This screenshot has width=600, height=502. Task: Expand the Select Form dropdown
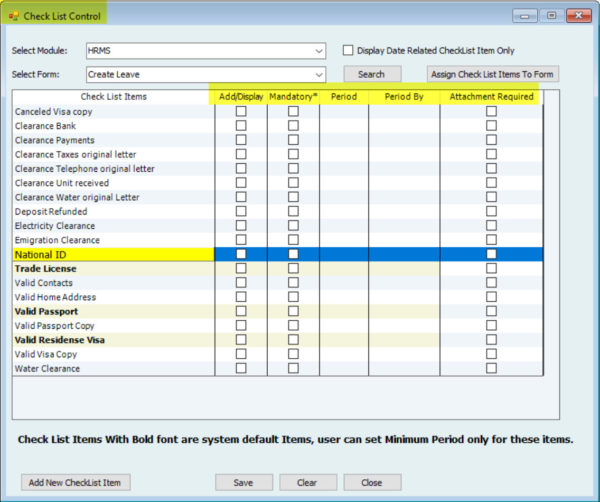point(318,74)
